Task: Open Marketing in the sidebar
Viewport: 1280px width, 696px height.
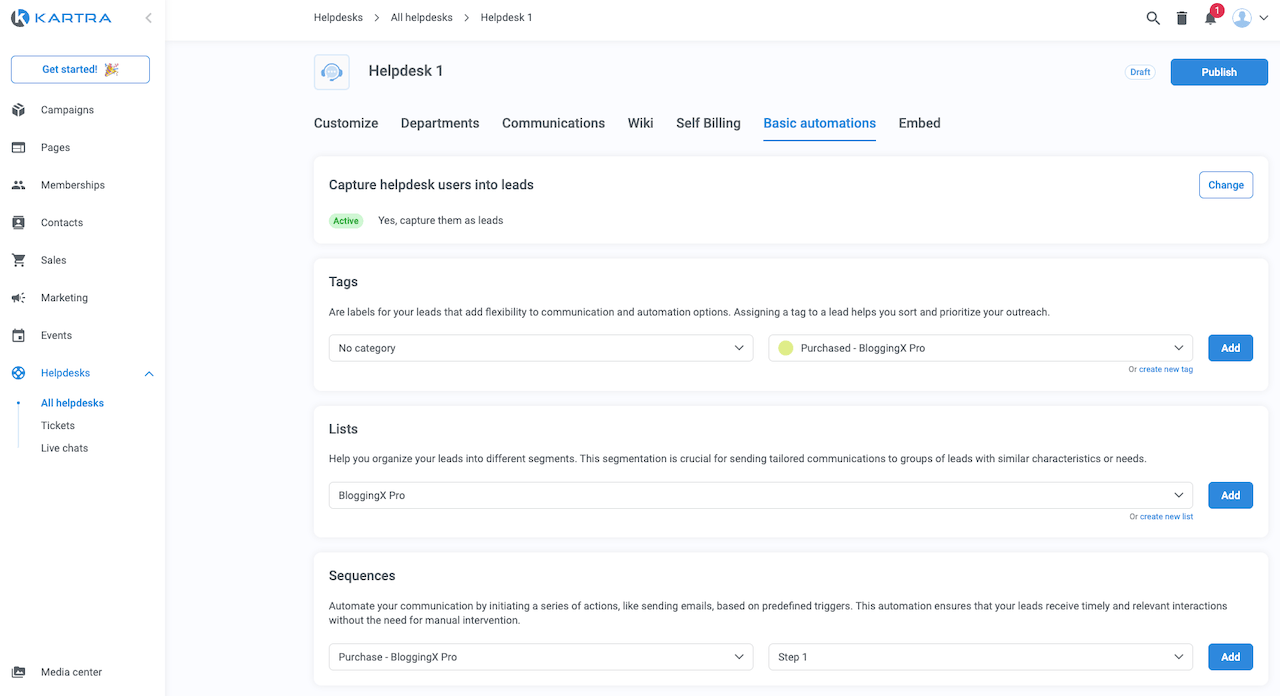Action: click(x=64, y=298)
